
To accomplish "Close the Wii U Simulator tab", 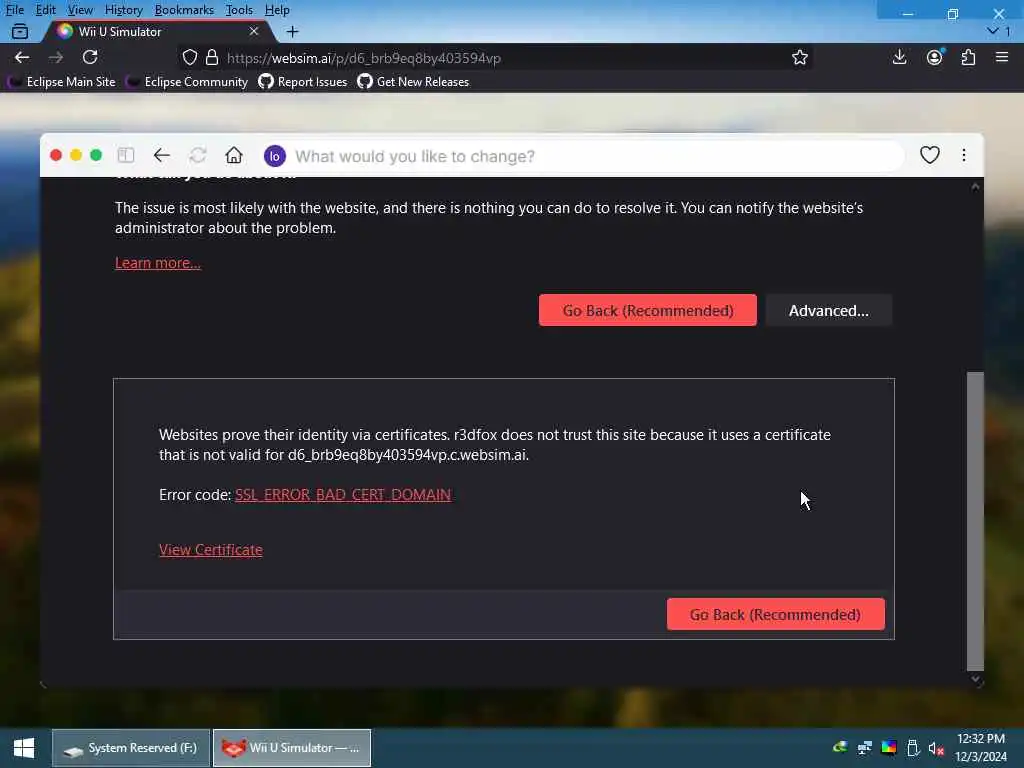I will tap(254, 31).
